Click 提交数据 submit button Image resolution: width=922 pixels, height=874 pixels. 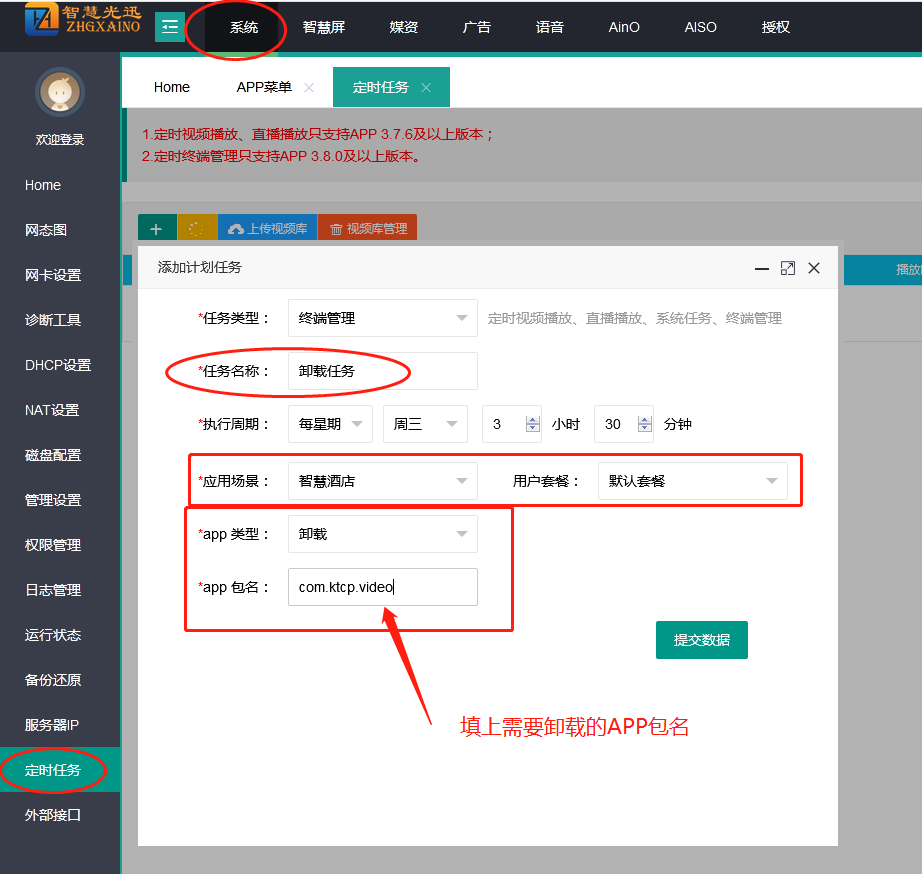[701, 640]
